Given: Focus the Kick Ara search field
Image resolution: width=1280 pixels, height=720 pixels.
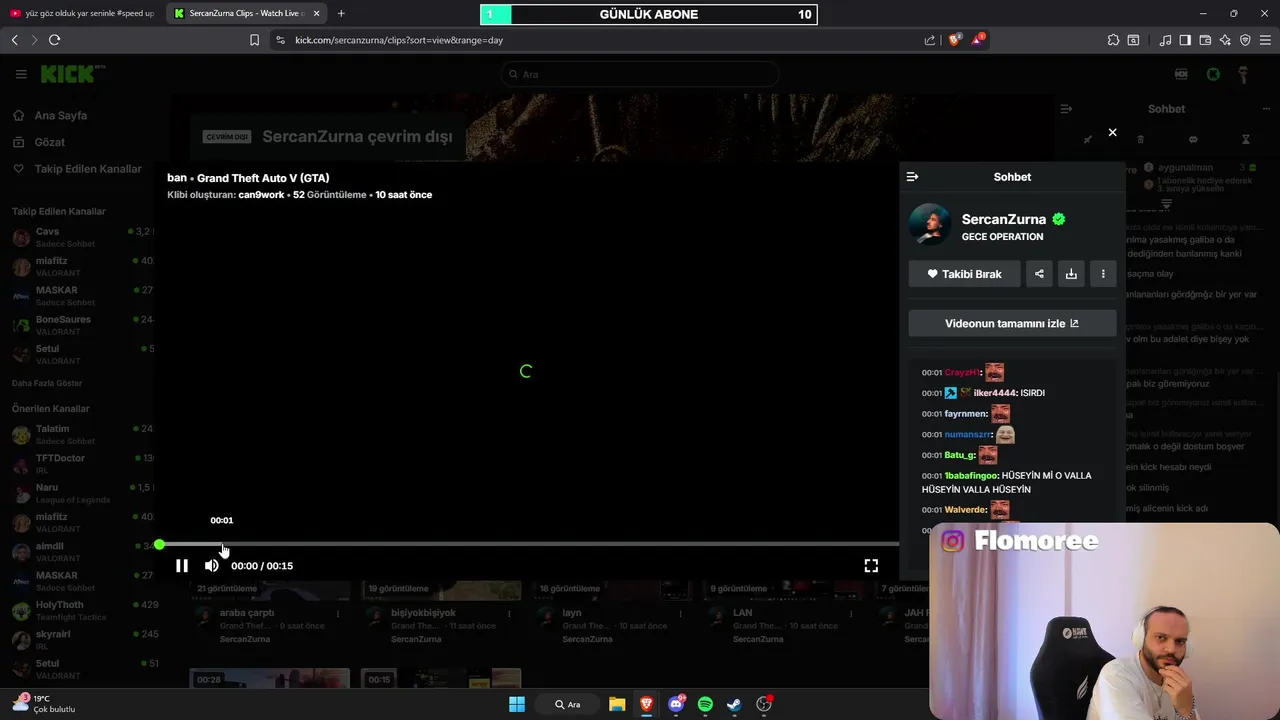Looking at the screenshot, I should pyautogui.click(x=640, y=74).
